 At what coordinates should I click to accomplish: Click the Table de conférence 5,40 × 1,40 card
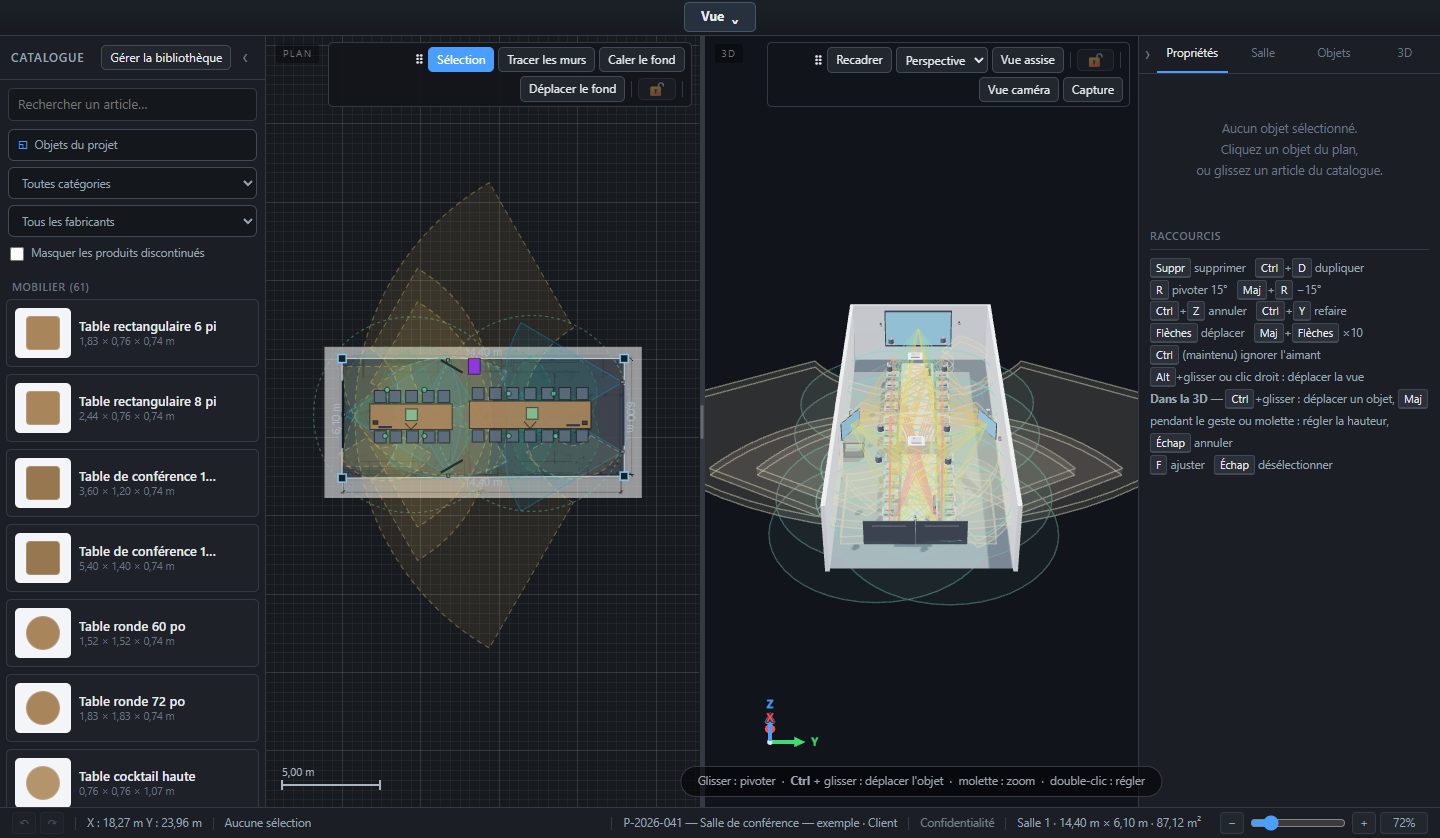(132, 558)
